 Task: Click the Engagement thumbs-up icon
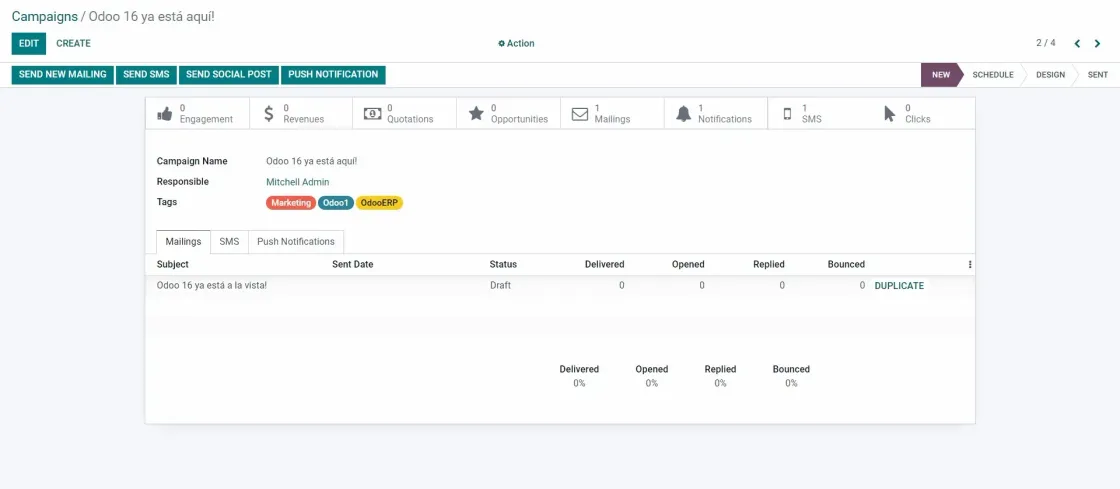[165, 114]
